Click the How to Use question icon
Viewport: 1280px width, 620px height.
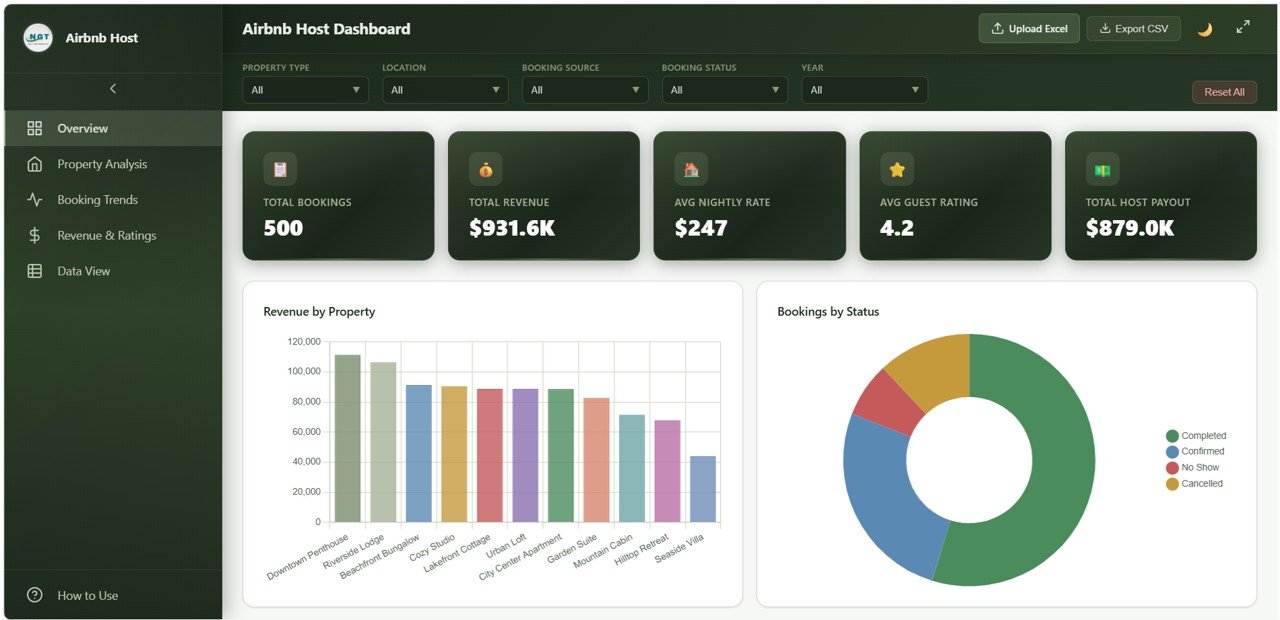point(34,595)
